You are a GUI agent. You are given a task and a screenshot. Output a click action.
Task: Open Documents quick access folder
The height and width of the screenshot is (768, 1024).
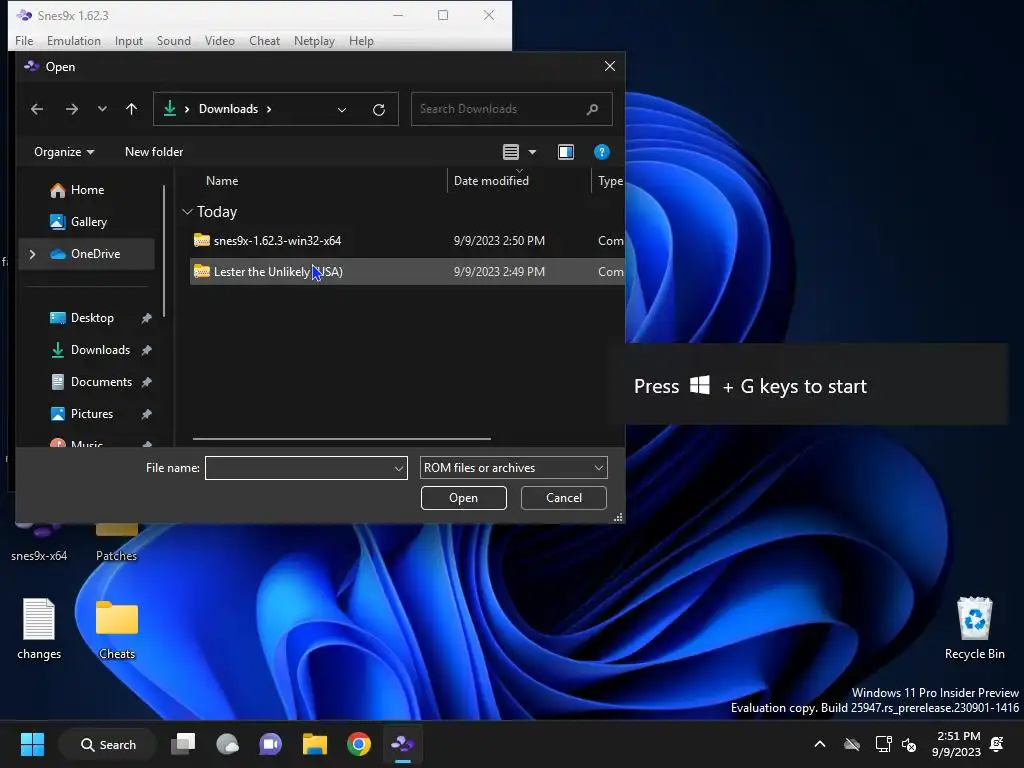point(91,382)
